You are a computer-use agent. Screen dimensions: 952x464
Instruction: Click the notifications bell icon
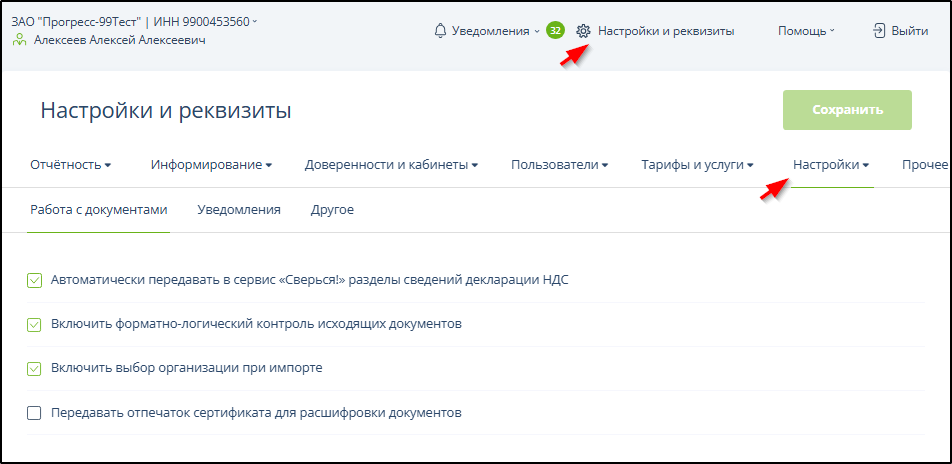(x=440, y=31)
